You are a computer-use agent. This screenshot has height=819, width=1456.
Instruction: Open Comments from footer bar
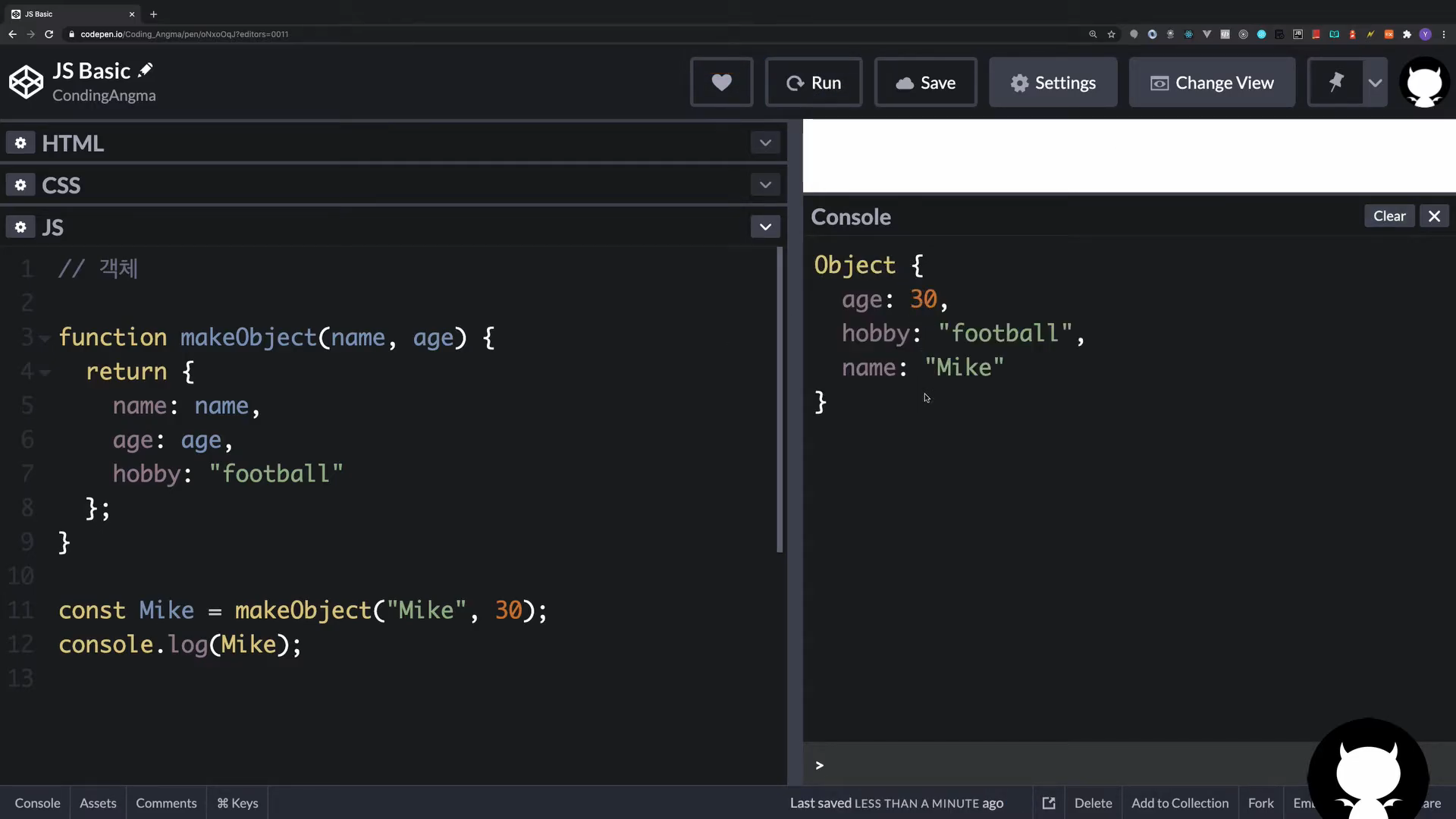coord(166,803)
